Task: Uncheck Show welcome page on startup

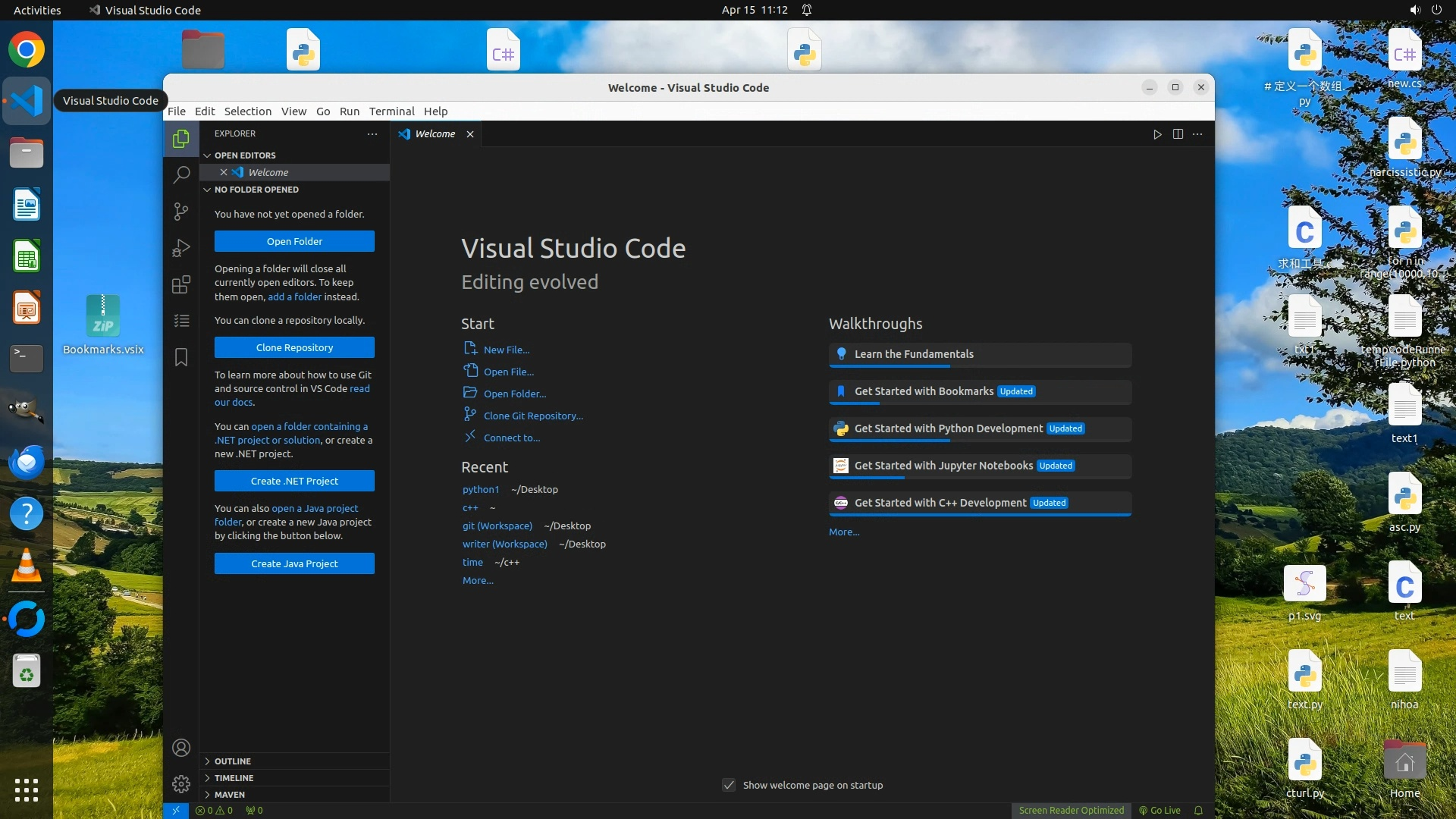Action: 729,785
